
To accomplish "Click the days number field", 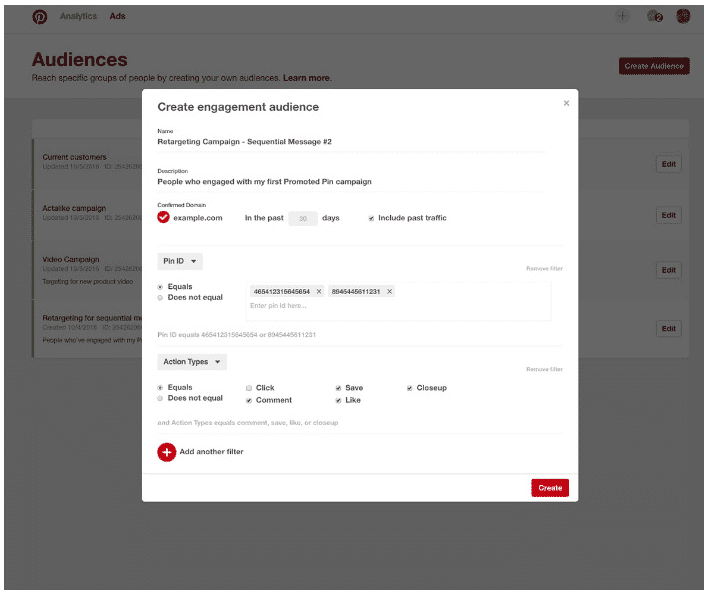I will [x=303, y=218].
